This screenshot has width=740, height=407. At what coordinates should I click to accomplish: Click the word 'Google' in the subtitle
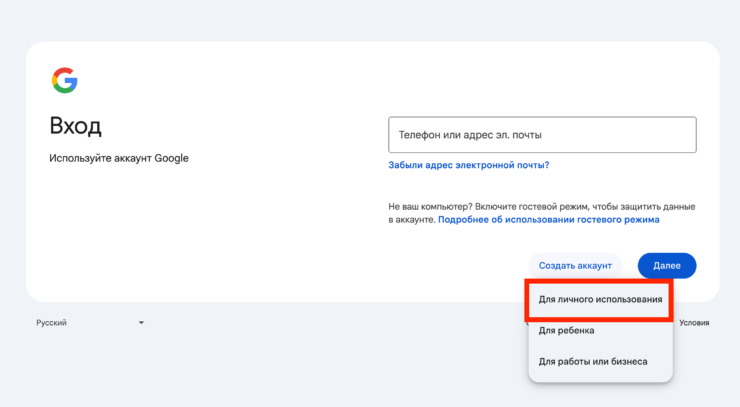pyautogui.click(x=171, y=158)
